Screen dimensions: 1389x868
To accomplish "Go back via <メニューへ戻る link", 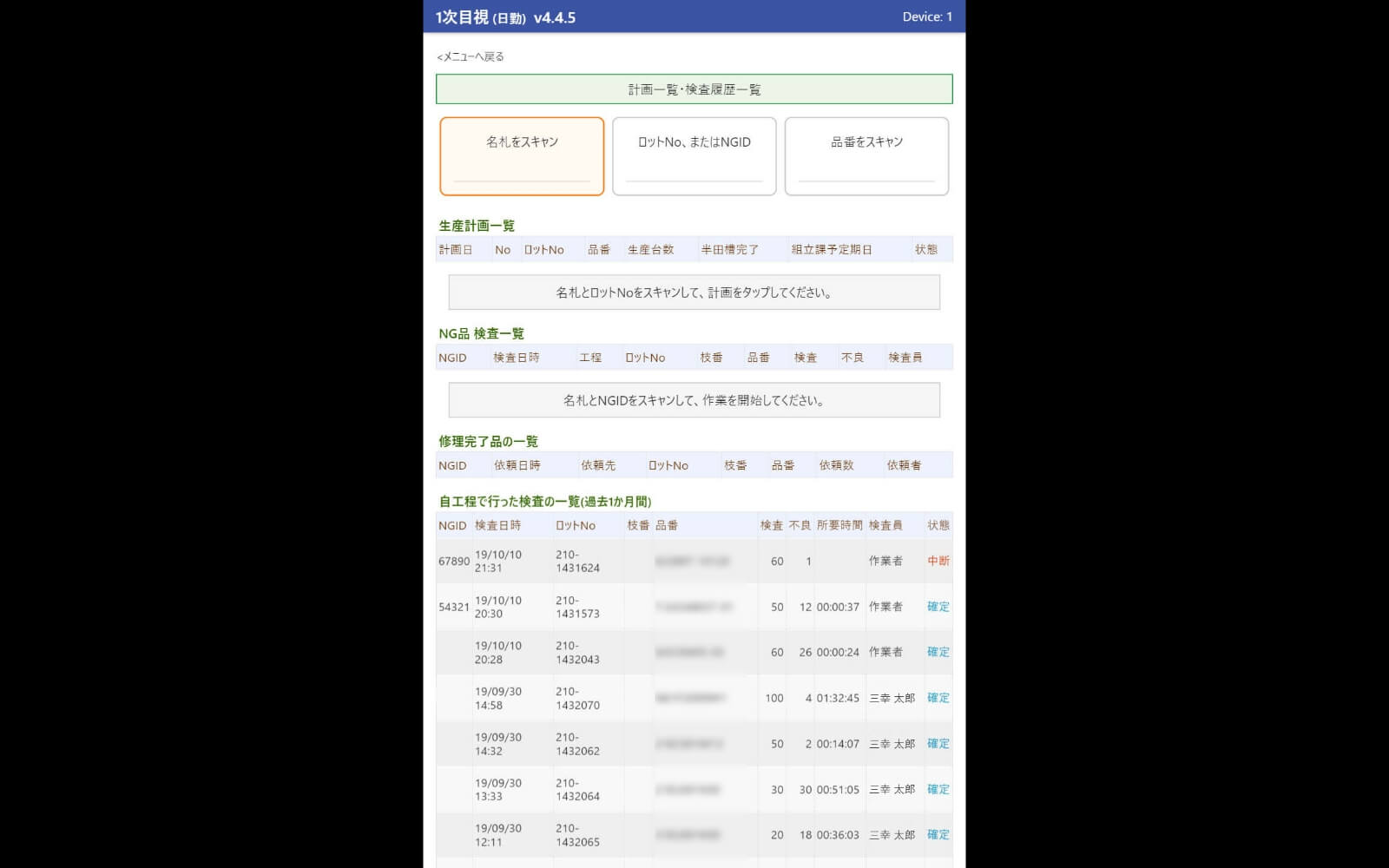I will point(470,56).
